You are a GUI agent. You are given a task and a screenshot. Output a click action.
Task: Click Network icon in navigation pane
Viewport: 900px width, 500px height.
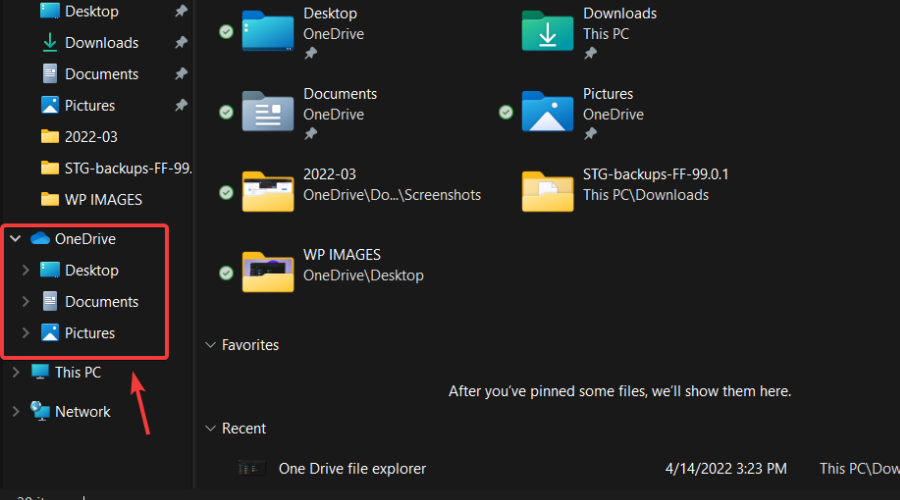pyautogui.click(x=40, y=411)
